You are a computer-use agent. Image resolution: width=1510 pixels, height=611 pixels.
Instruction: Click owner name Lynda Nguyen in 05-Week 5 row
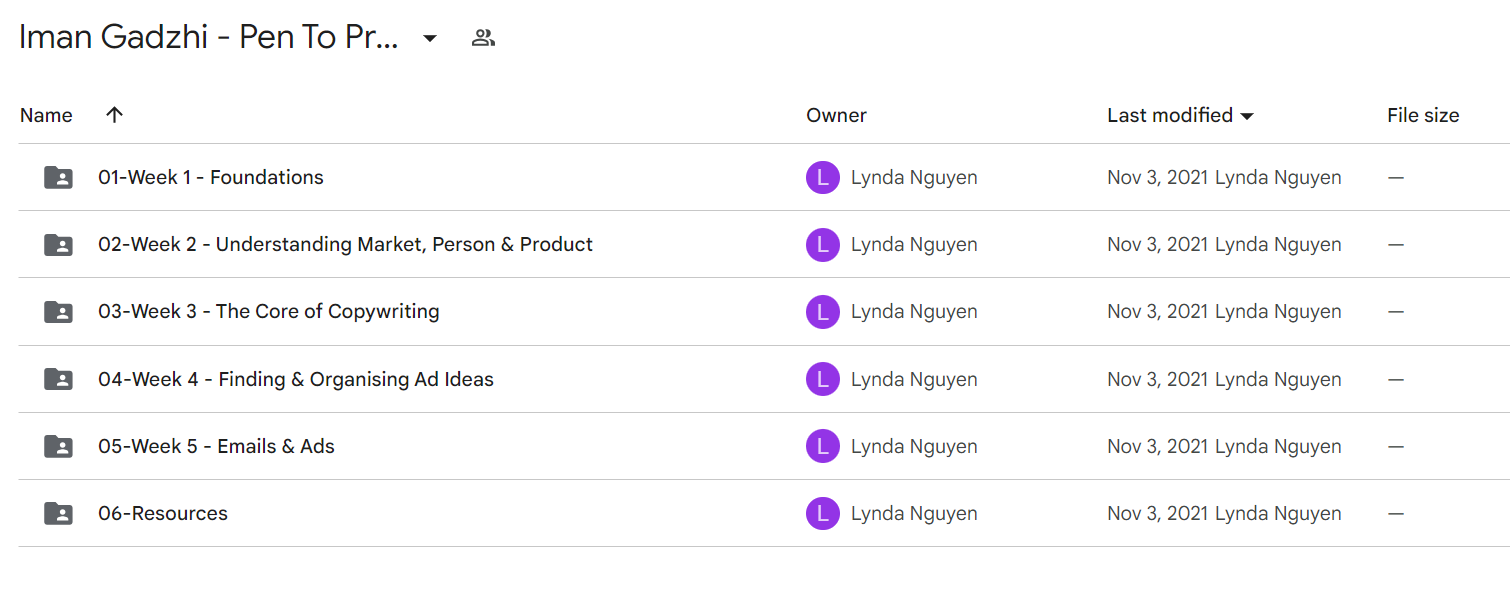(914, 447)
